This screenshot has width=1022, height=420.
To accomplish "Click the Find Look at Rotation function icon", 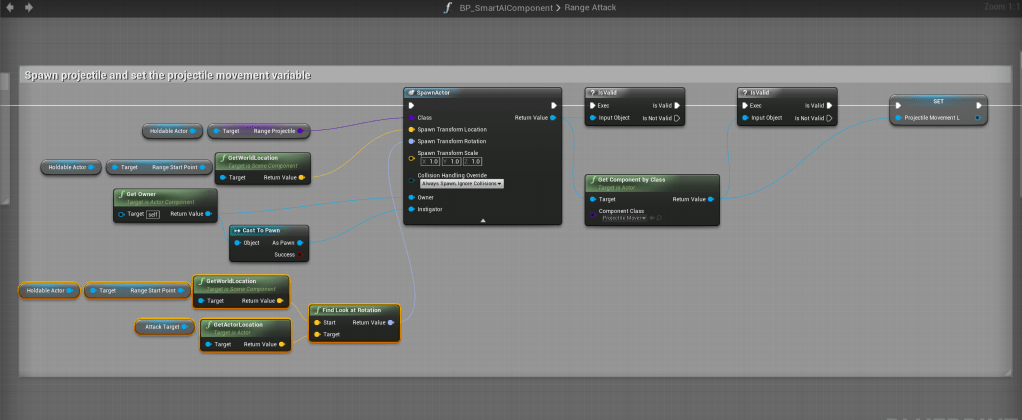I will pos(317,310).
